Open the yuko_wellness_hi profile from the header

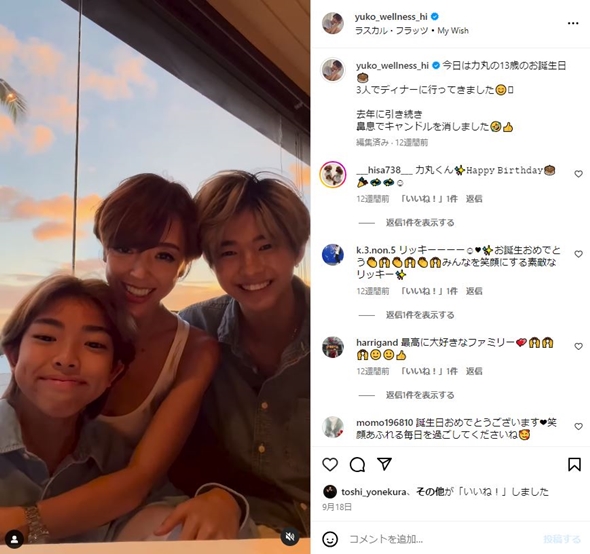click(391, 17)
